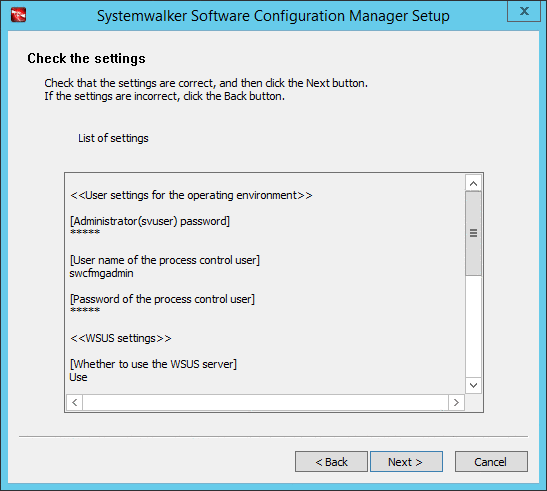
Task: Click the '[Whether to use the WSUS server]' line
Action: tap(153, 364)
